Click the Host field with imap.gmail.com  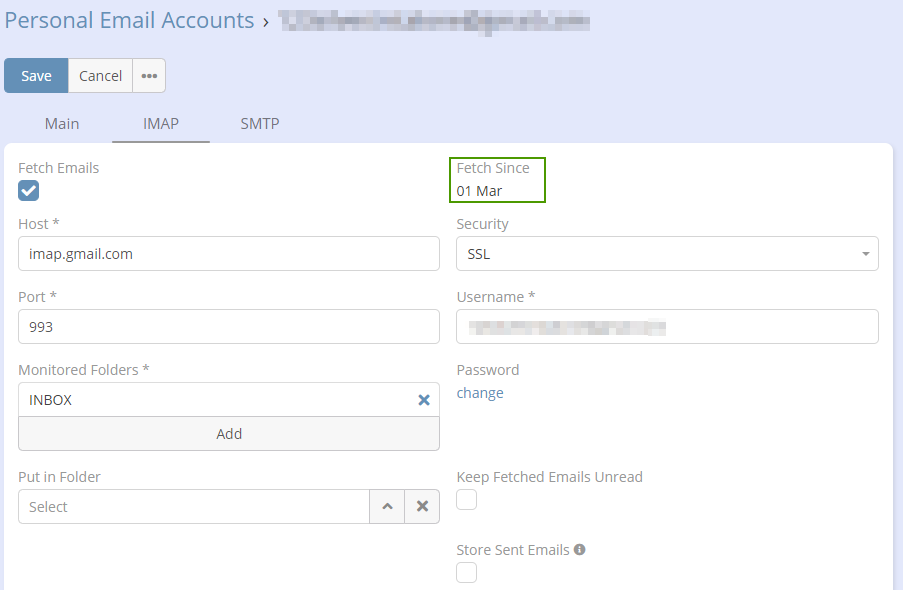(229, 254)
